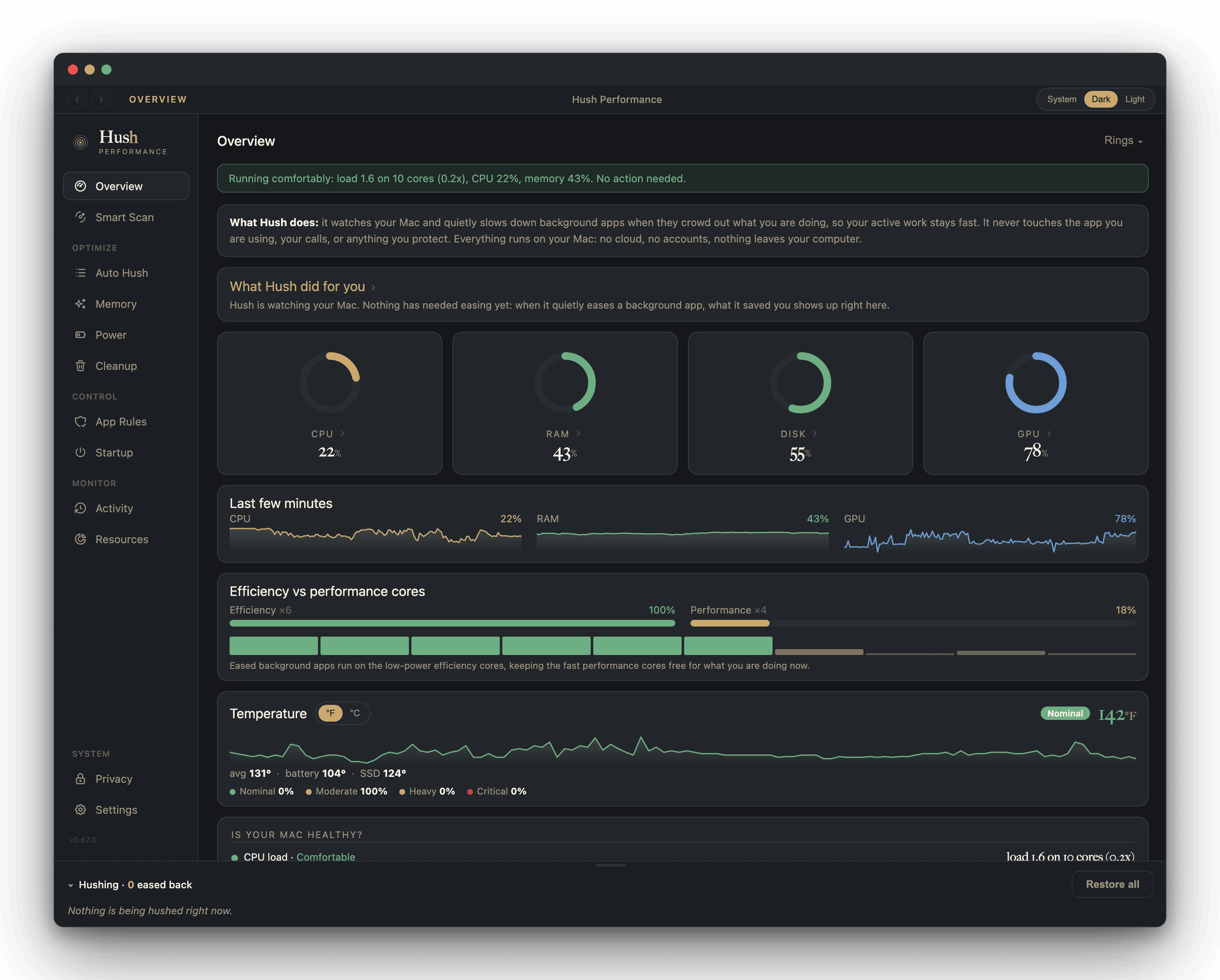Set temperature unit to °F
This screenshot has height=980, width=1220.
(x=331, y=713)
